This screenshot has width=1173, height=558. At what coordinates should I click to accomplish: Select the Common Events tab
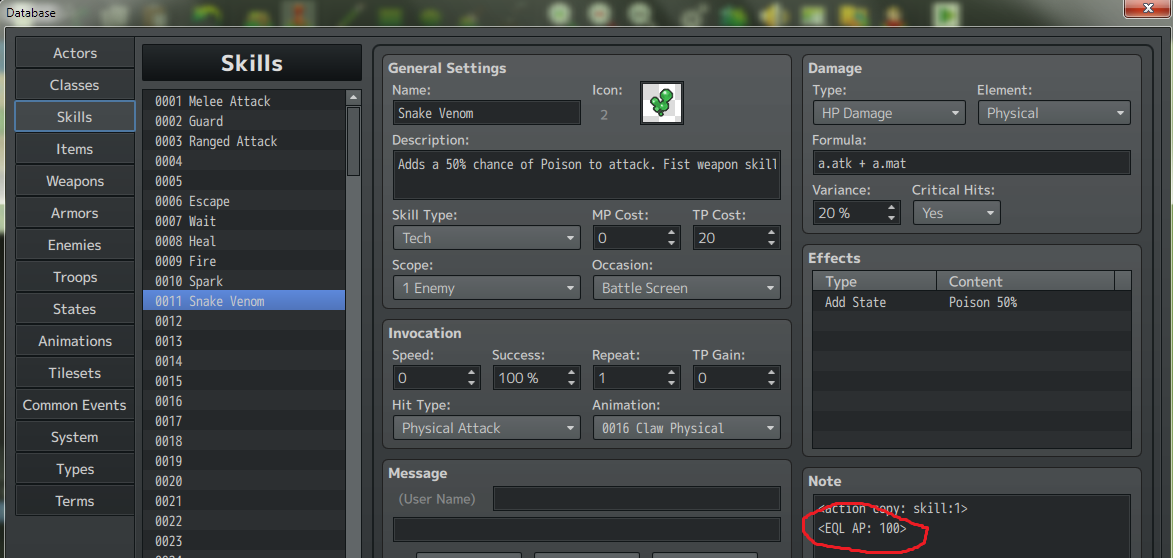pyautogui.click(x=75, y=405)
